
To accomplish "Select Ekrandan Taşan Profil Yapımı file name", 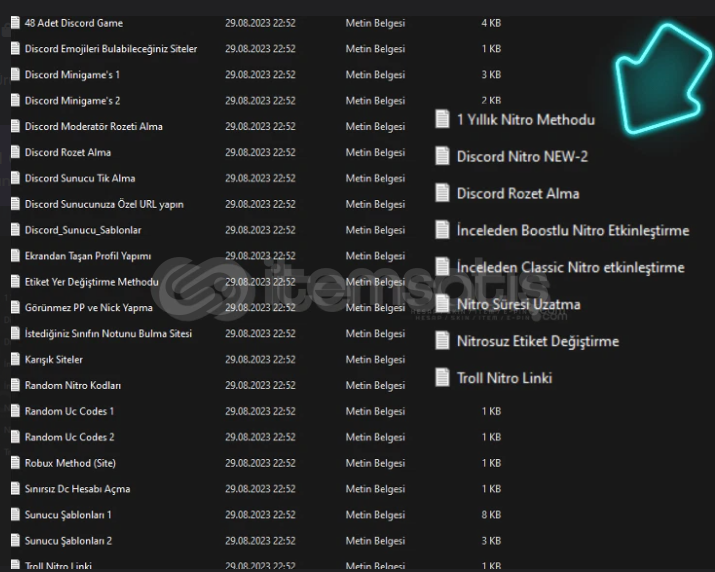I will (88, 256).
